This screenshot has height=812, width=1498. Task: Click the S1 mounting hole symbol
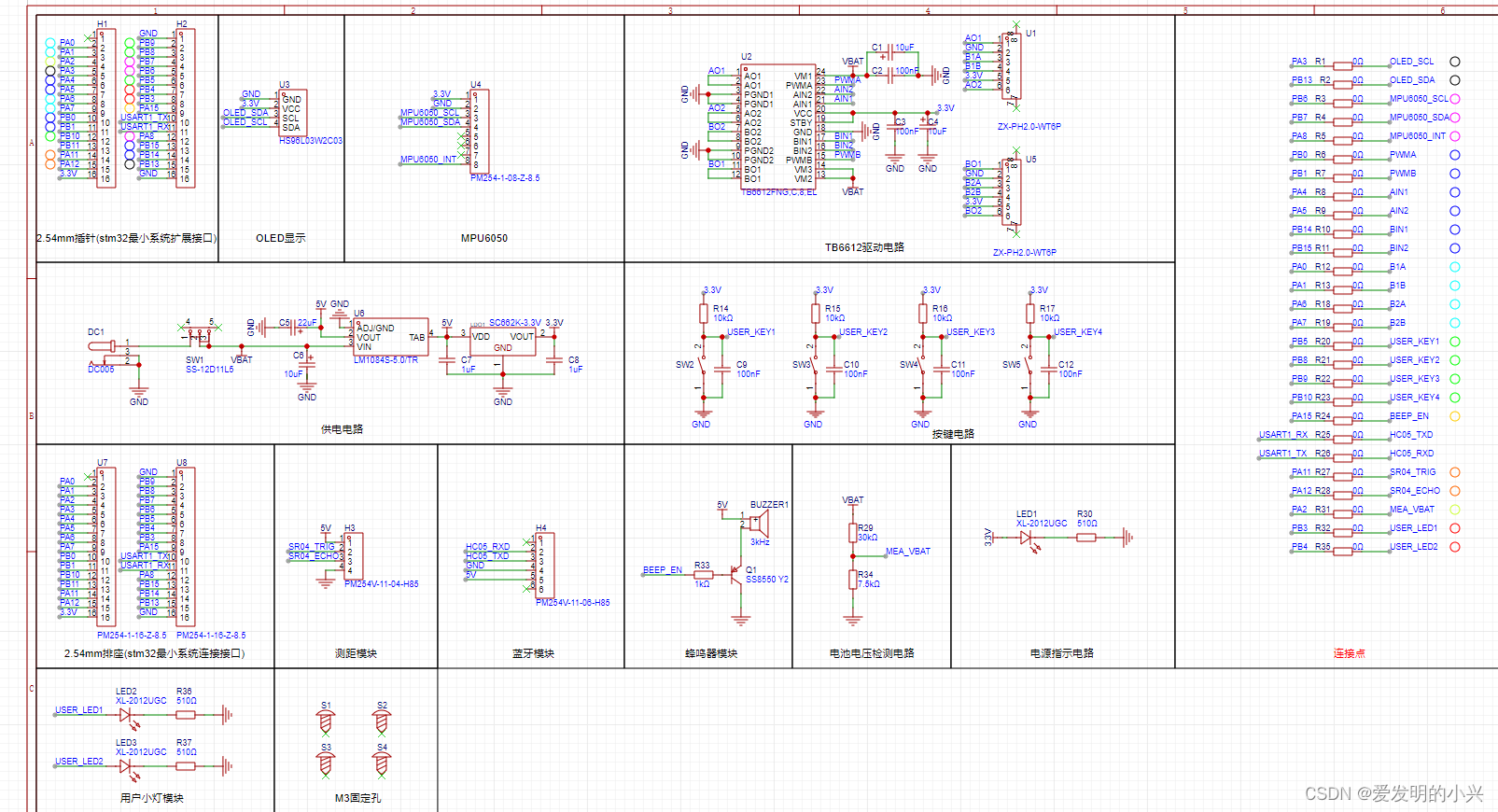[326, 721]
